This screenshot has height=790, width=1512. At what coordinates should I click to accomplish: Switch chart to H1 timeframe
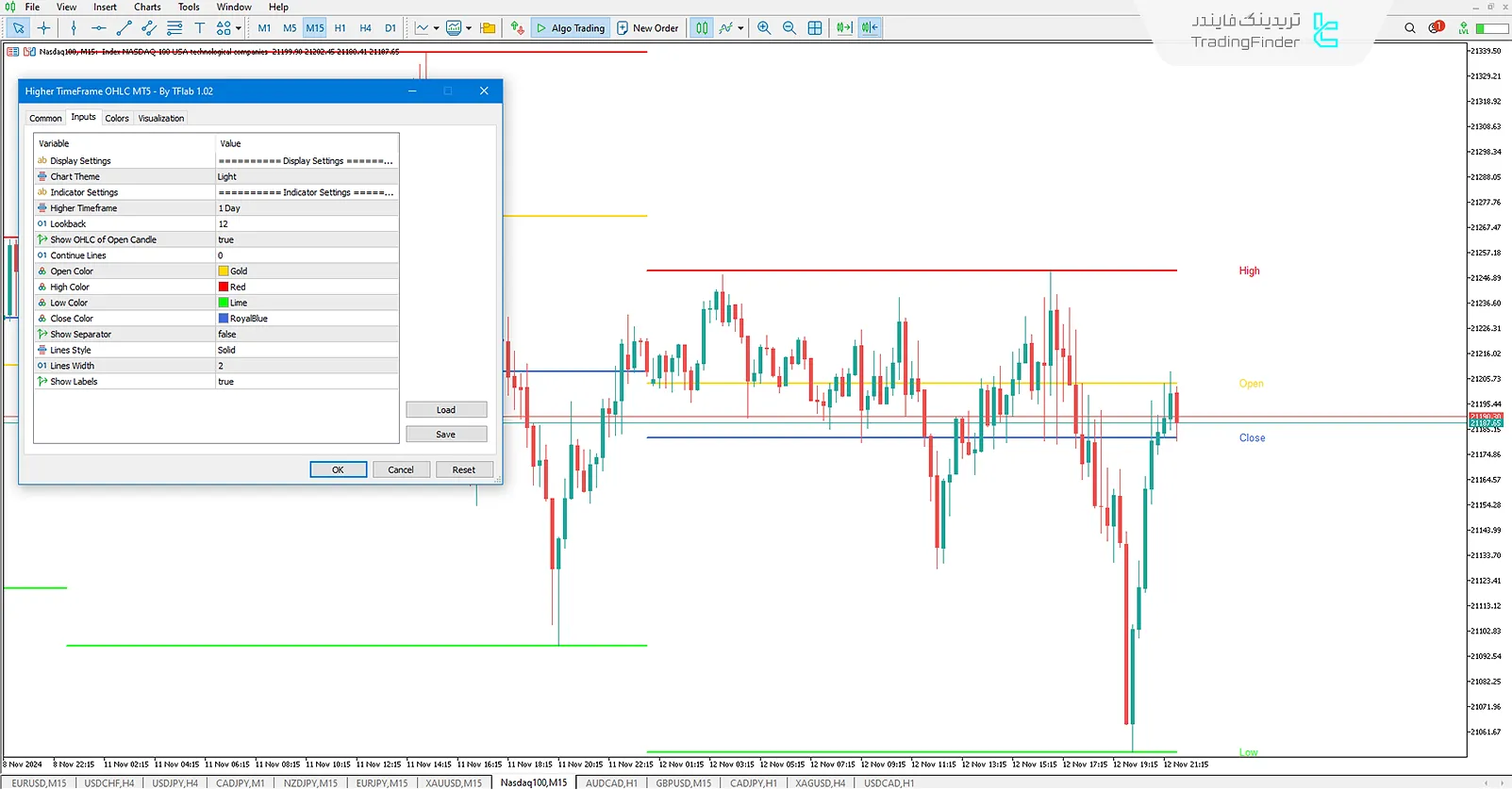coord(340,28)
